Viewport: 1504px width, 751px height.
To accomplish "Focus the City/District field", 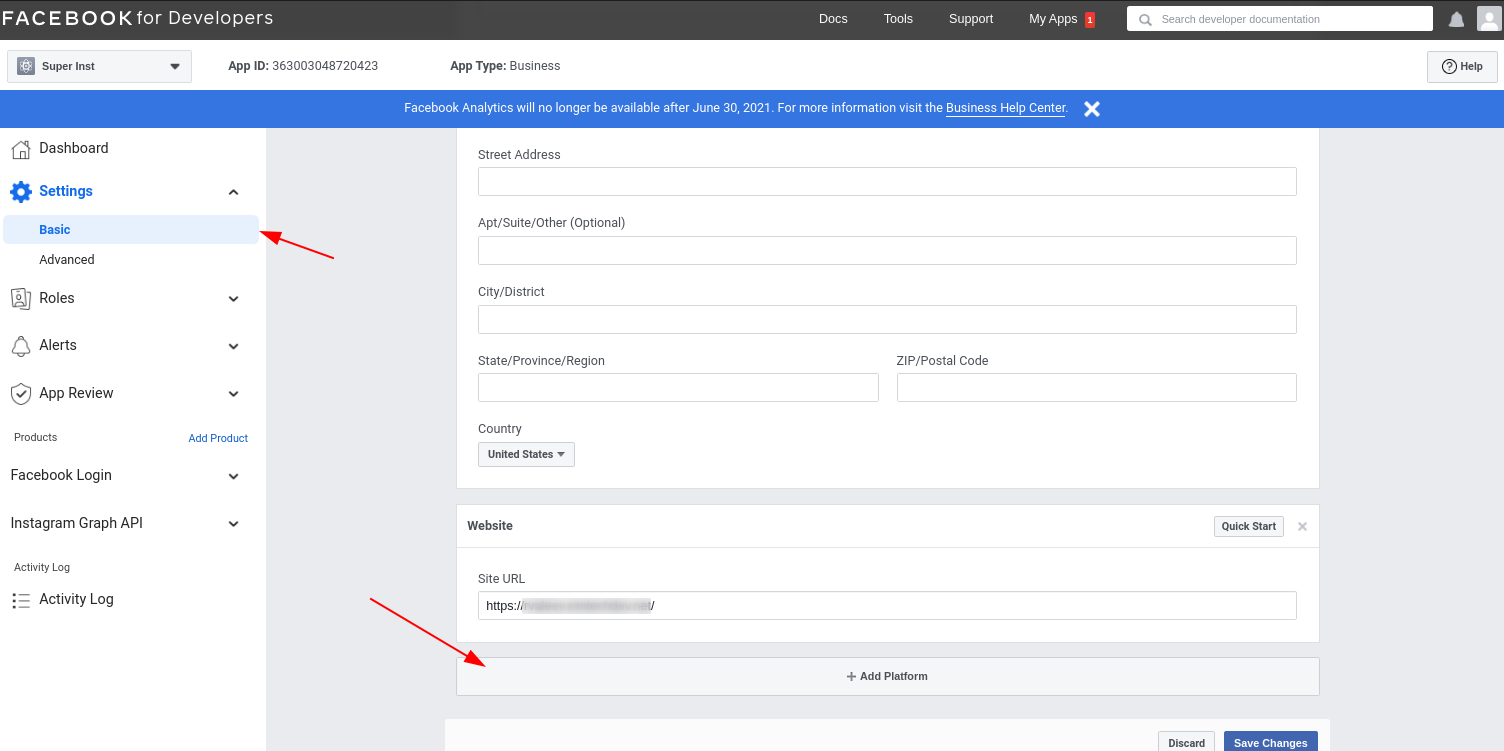I will coord(887,319).
